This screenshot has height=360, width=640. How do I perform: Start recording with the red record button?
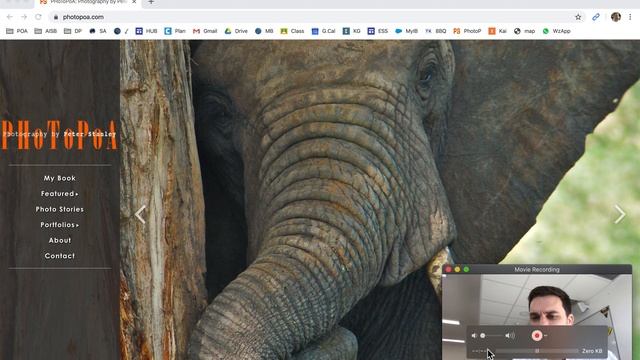pyautogui.click(x=537, y=336)
